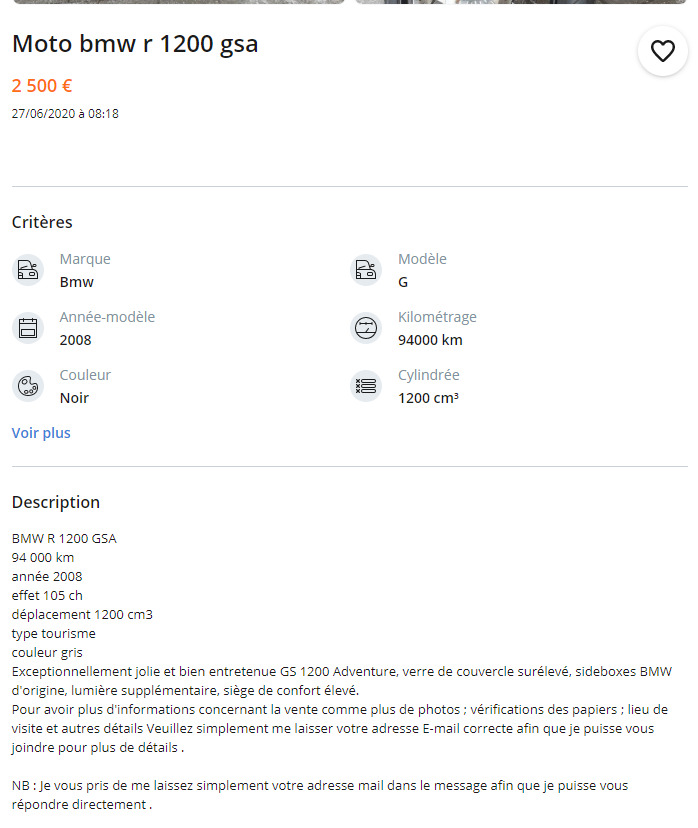Click the 1200 cm³ displacement value
The height and width of the screenshot is (828, 698).
[428, 398]
